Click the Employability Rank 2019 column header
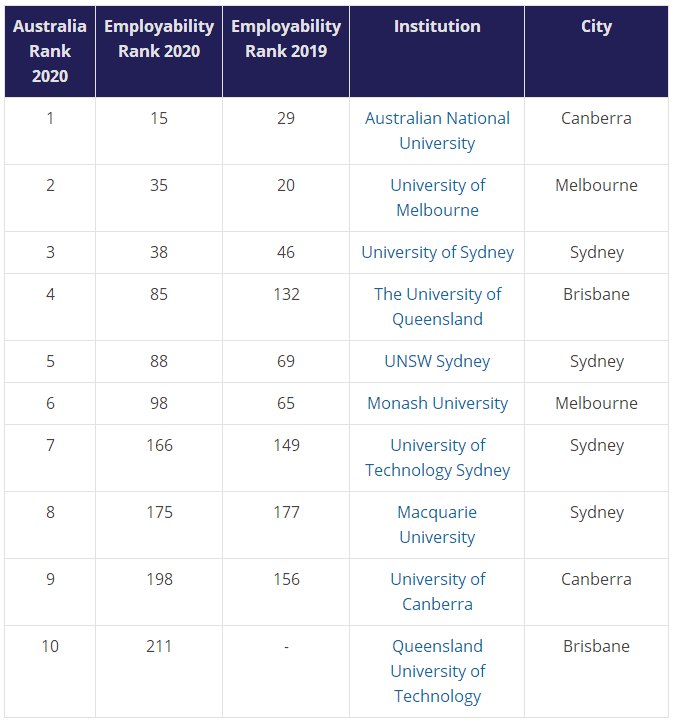The height and width of the screenshot is (721, 675). [286, 39]
